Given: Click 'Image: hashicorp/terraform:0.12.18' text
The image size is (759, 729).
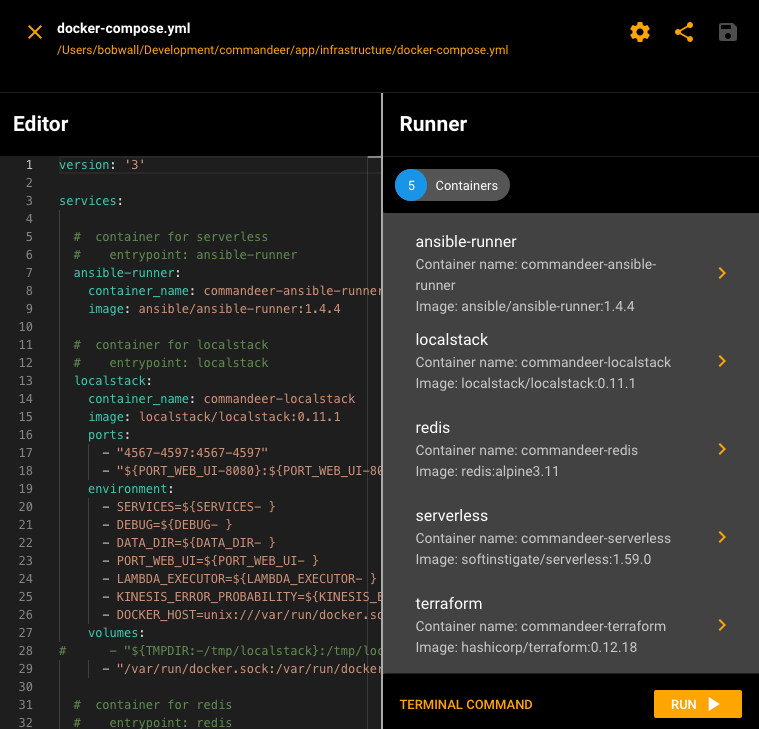Looking at the screenshot, I should tap(526, 647).
